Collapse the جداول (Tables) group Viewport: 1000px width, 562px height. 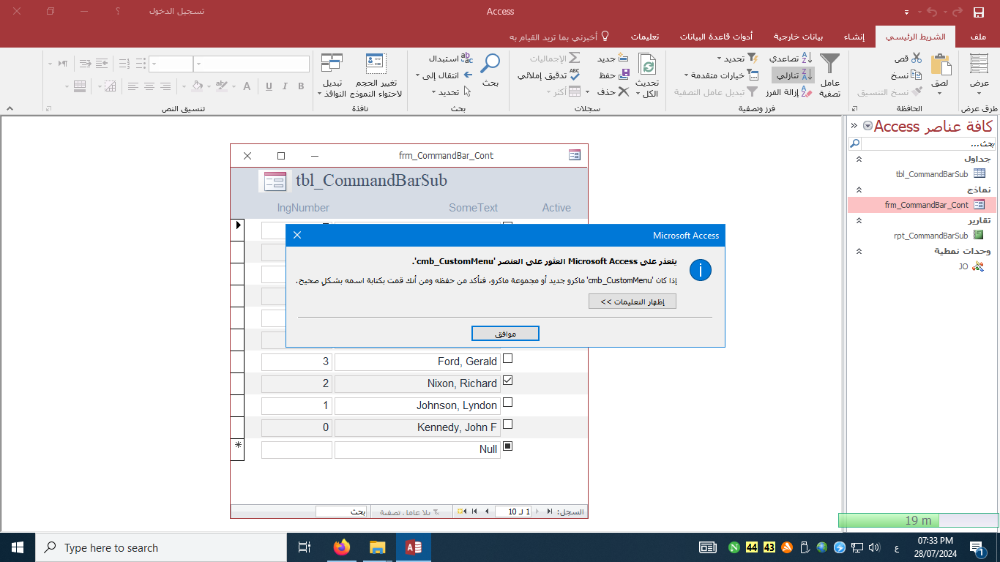pos(858,159)
